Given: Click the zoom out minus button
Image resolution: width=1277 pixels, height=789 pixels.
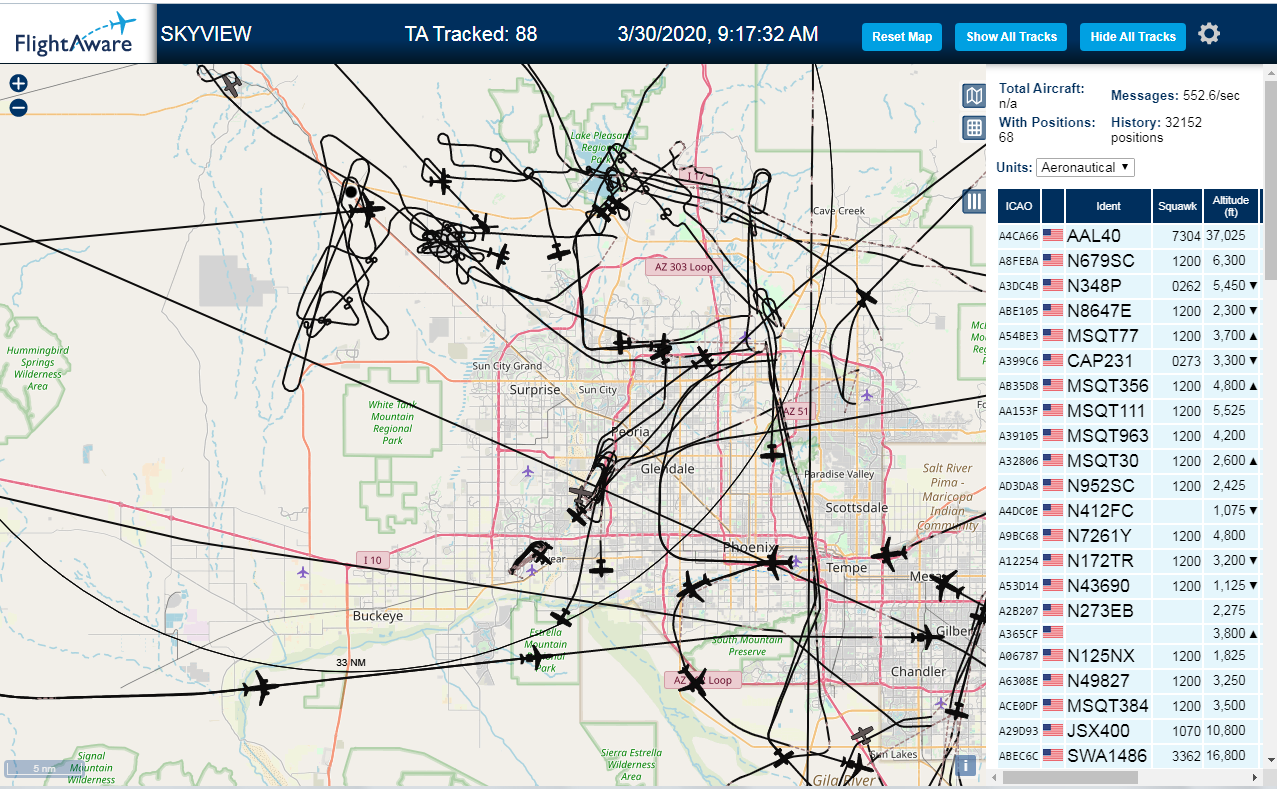Looking at the screenshot, I should 18,107.
